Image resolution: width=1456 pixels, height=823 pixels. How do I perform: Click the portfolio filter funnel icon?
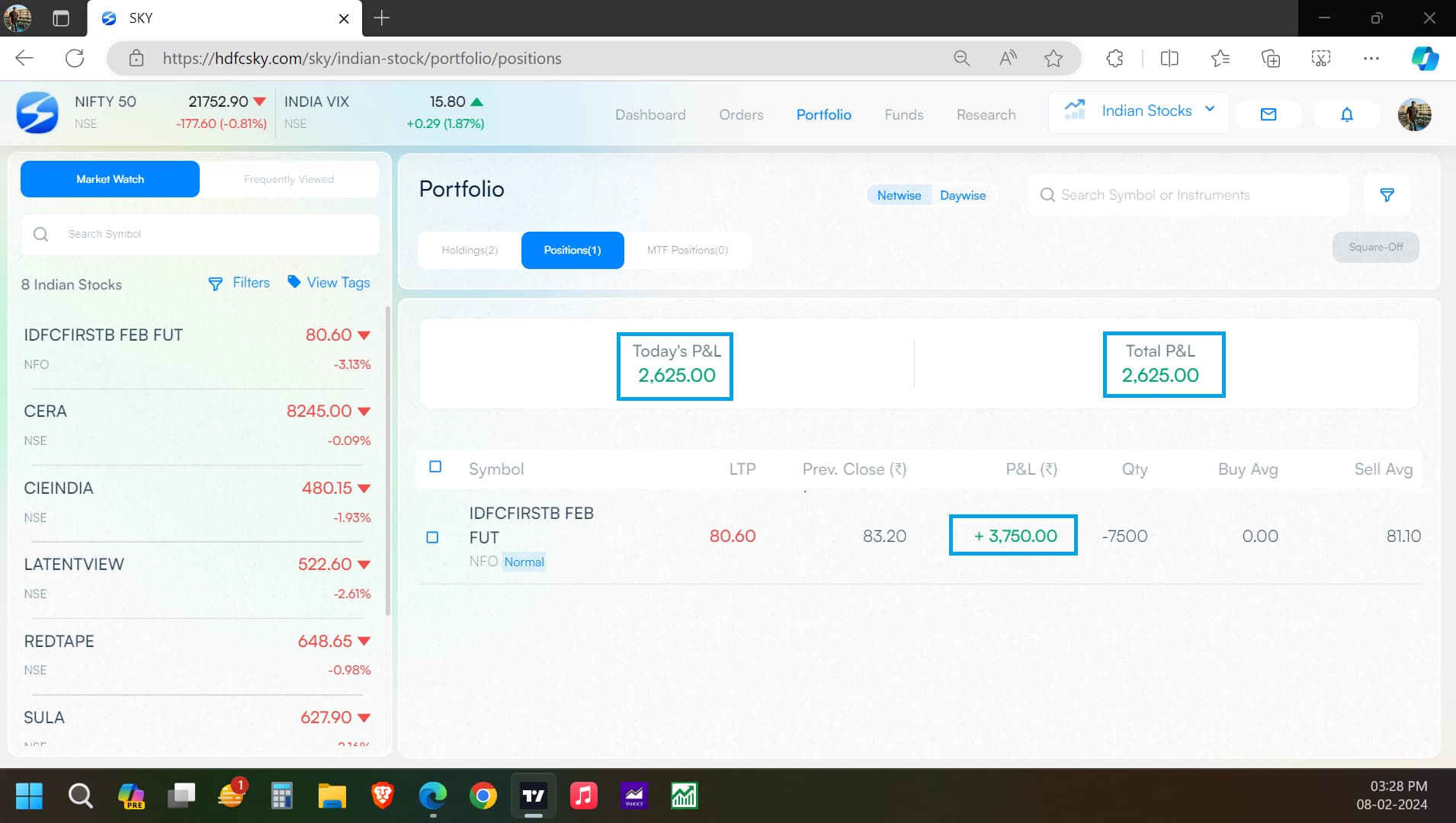pyautogui.click(x=1387, y=195)
